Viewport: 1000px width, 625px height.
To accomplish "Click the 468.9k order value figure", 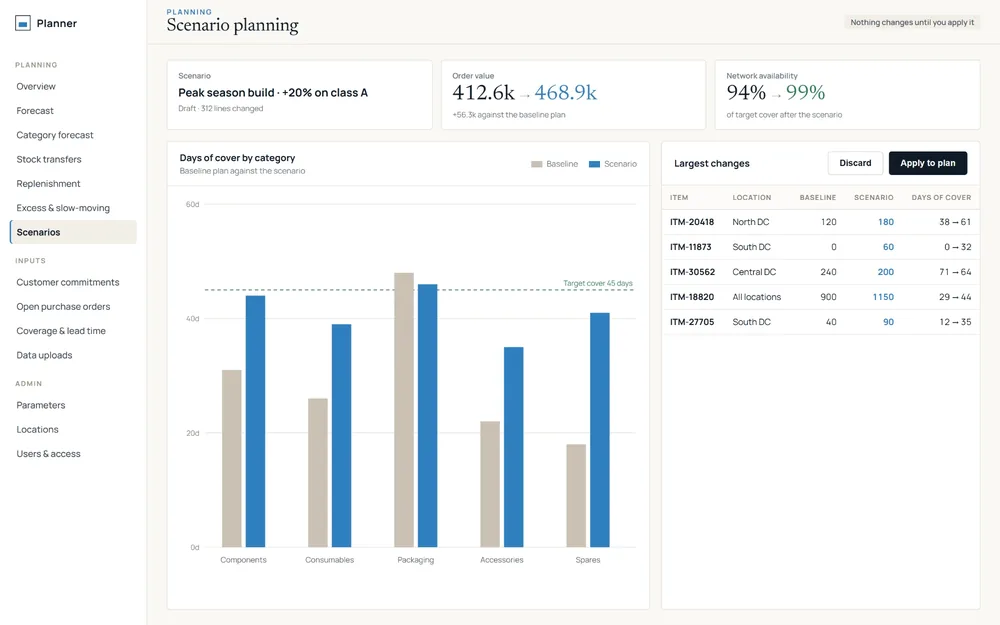I will pos(566,93).
